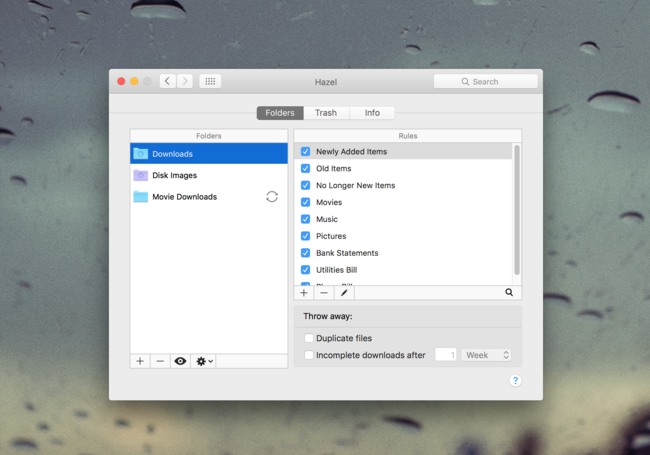Toggle the Music rule checkbox
Viewport: 650px width, 455px height.
click(x=306, y=219)
